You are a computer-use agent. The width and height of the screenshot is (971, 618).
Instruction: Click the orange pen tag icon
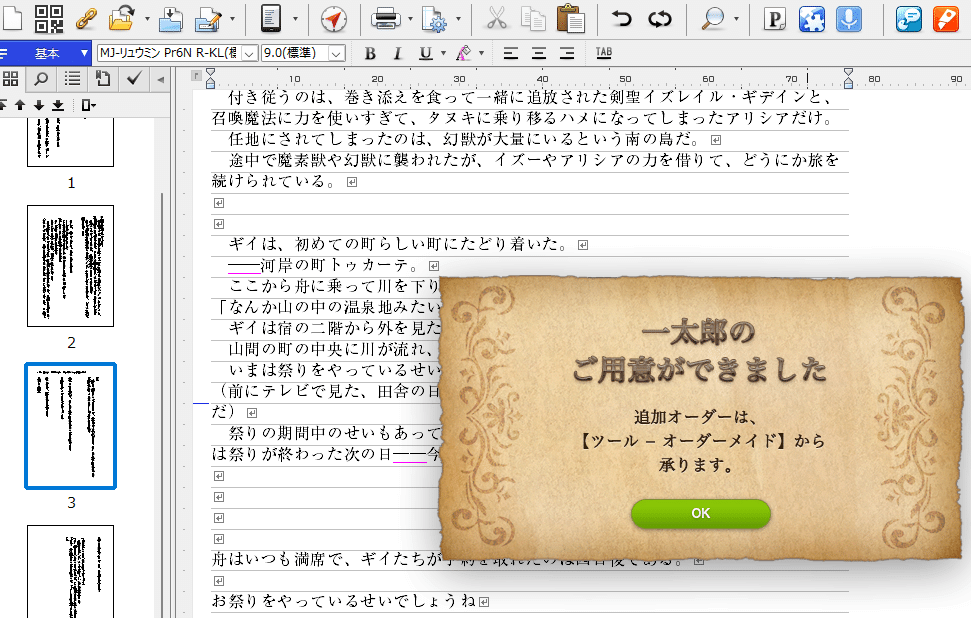click(x=946, y=19)
